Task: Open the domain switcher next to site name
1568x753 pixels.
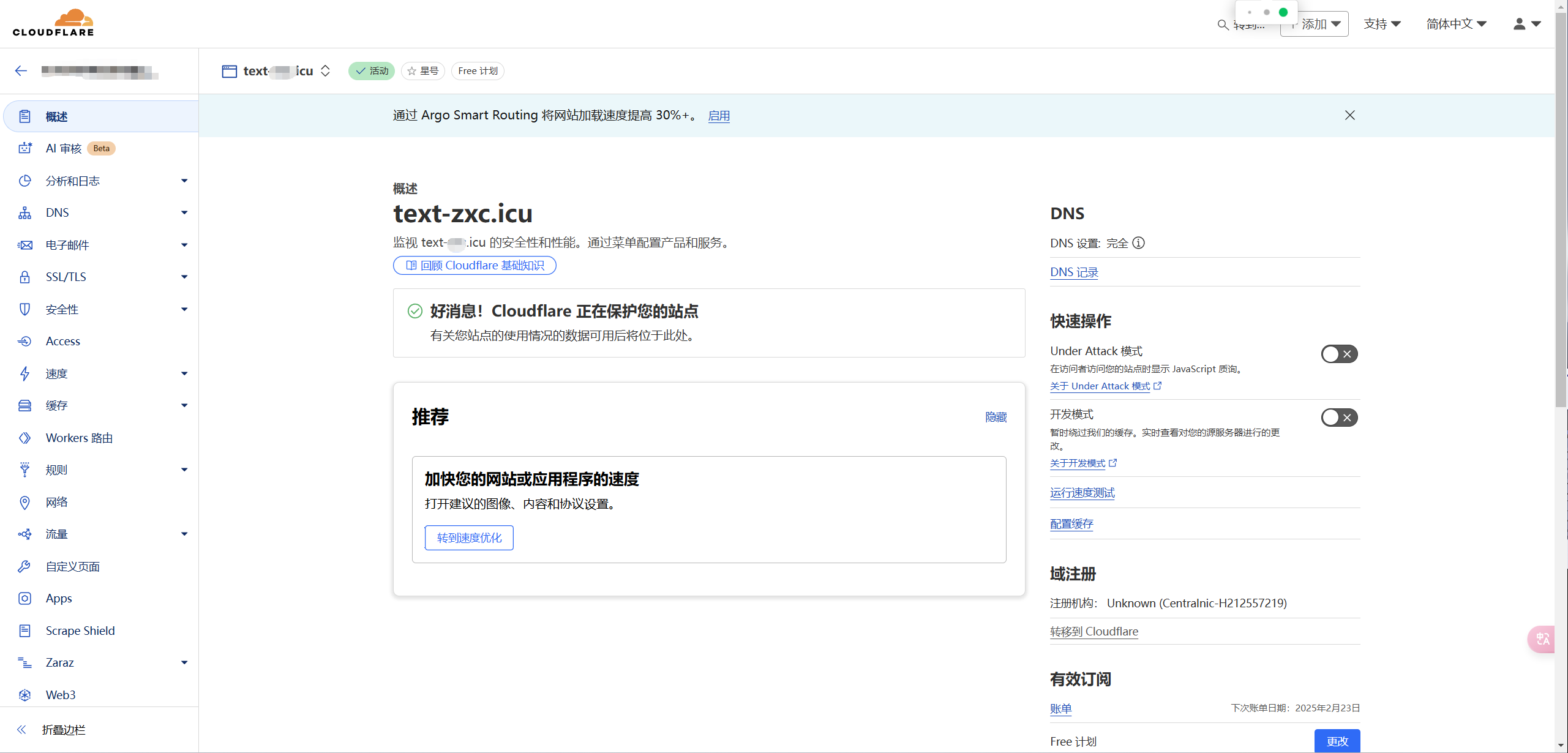Action: click(x=325, y=71)
